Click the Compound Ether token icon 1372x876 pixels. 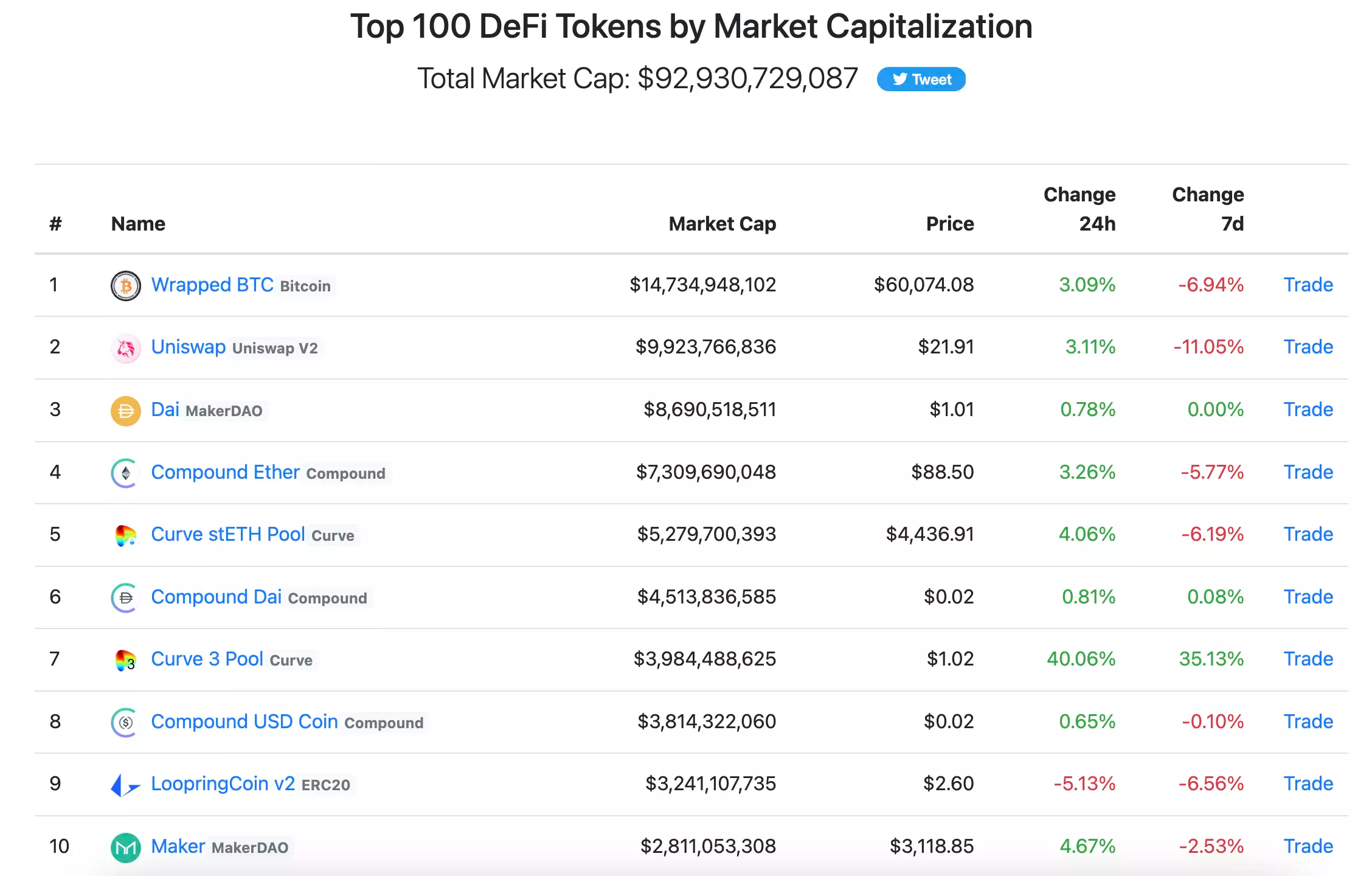pyautogui.click(x=125, y=473)
